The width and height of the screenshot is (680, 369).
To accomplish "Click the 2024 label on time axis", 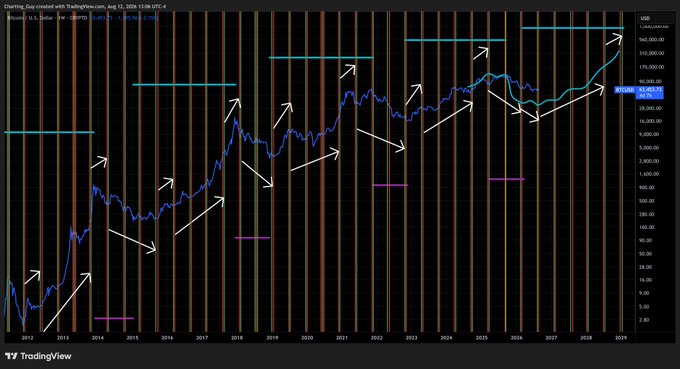I will pyautogui.click(x=446, y=338).
